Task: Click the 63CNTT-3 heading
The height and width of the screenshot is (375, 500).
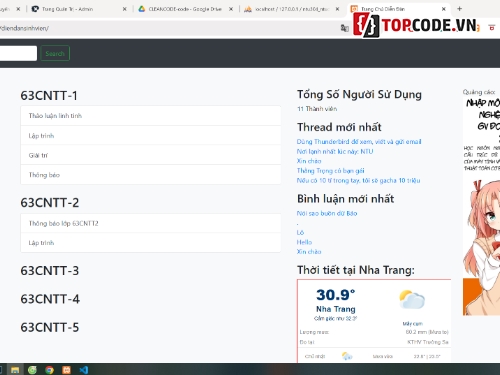Action: coord(50,271)
